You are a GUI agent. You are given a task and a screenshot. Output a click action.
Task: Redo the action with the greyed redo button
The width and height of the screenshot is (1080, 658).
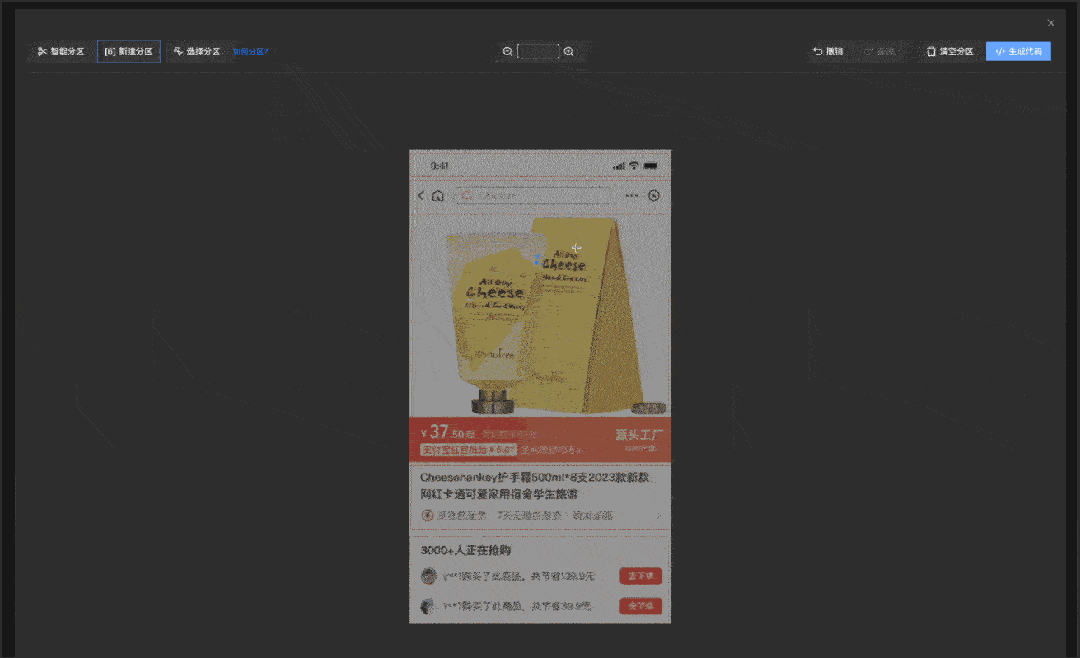880,52
